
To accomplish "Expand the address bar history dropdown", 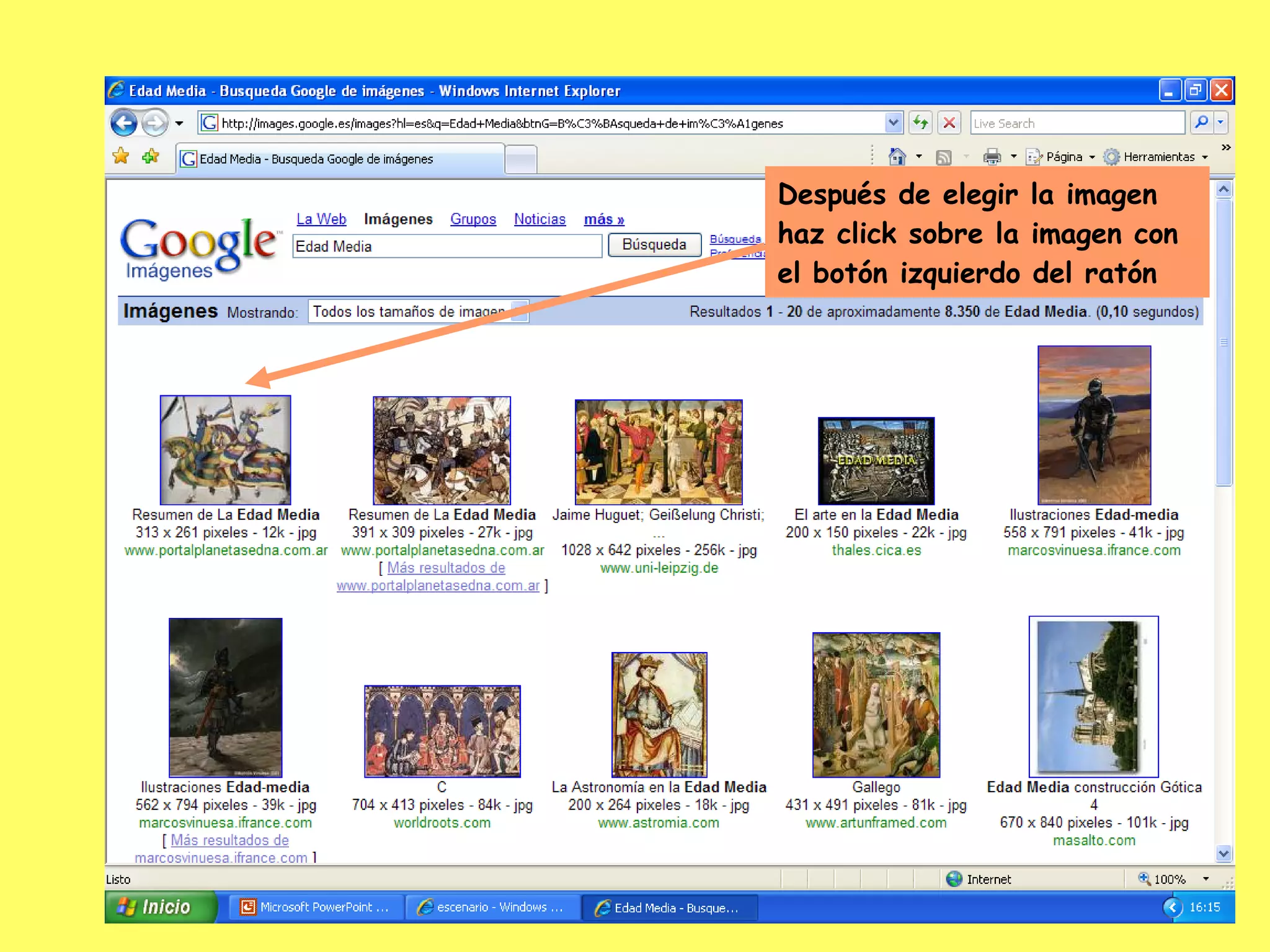I will click(893, 123).
